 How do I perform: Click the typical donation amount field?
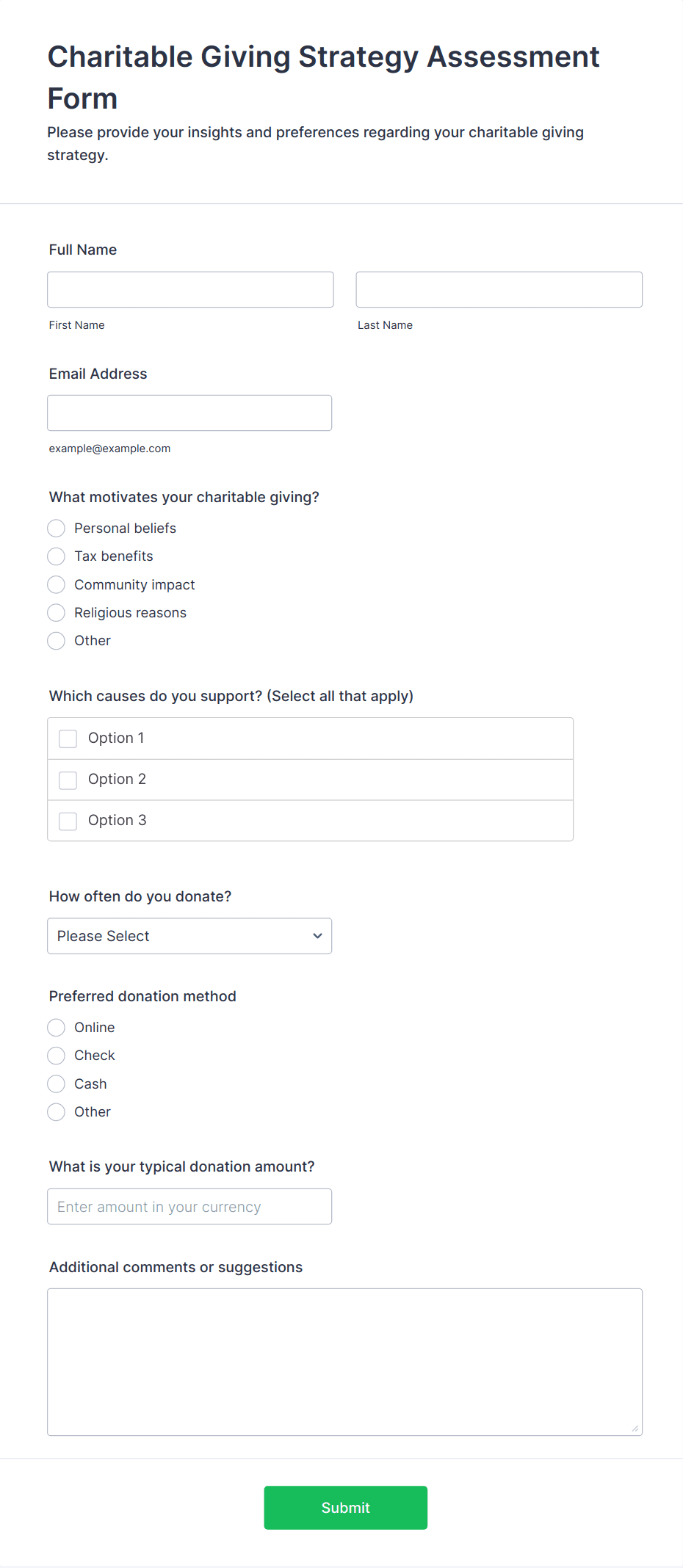(189, 1206)
